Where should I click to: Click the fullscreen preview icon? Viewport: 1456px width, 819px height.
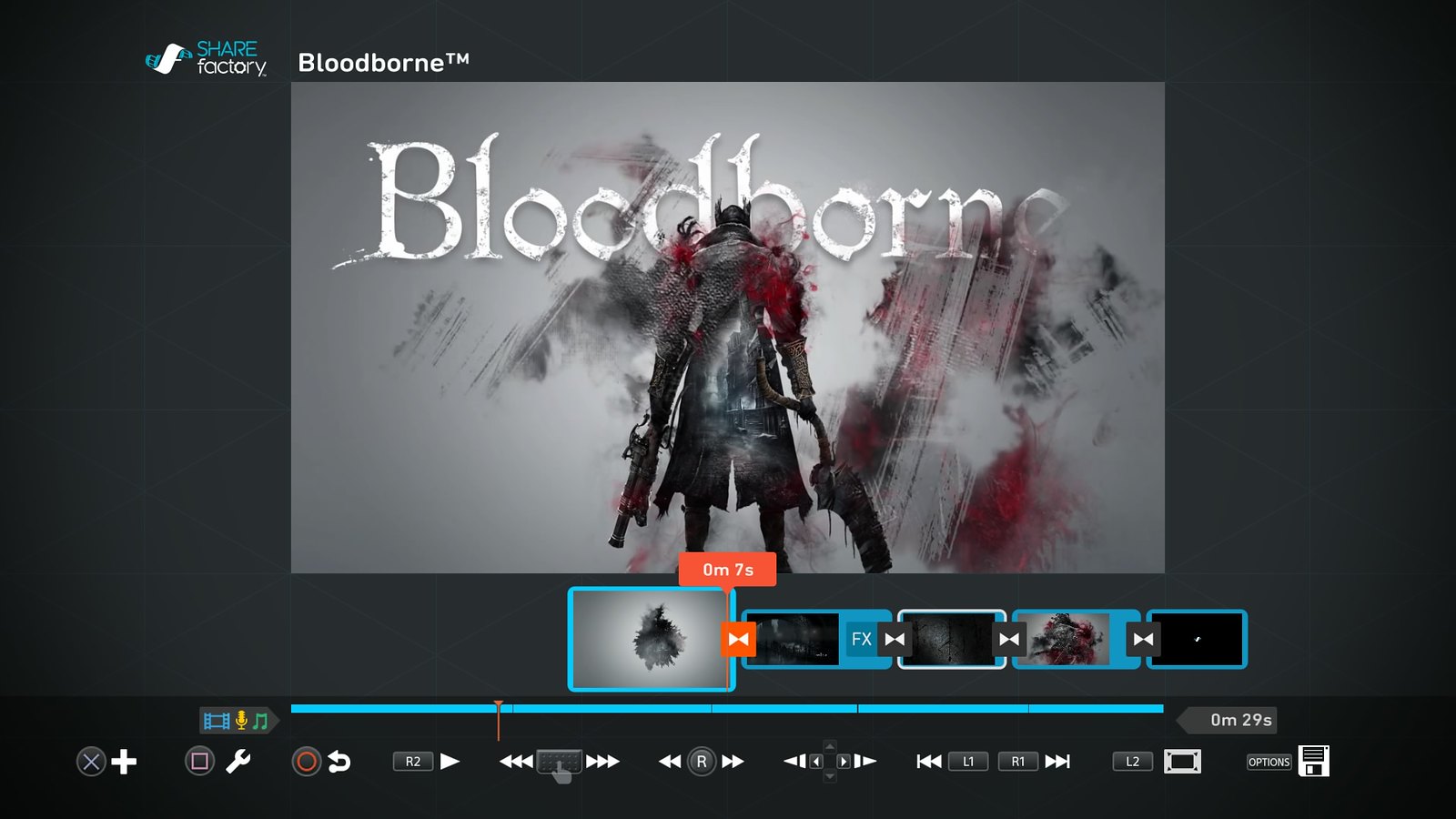point(1182,762)
